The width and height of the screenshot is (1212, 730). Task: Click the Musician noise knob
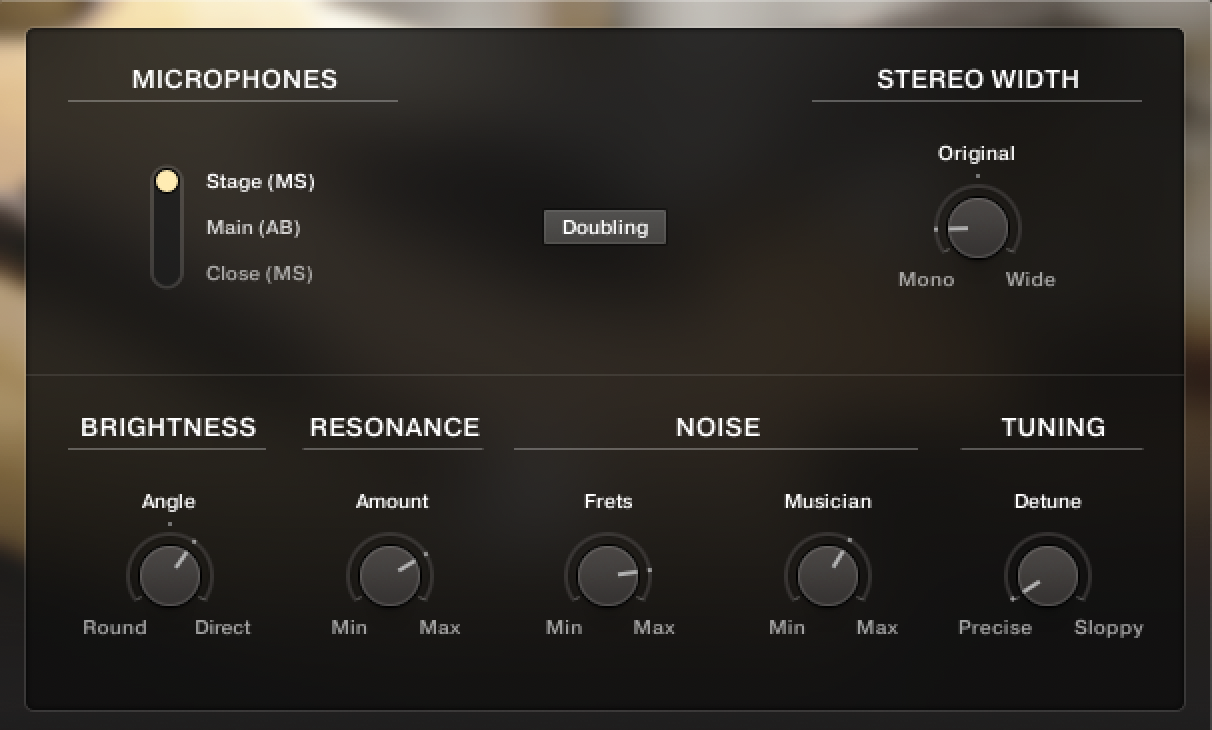(x=828, y=575)
